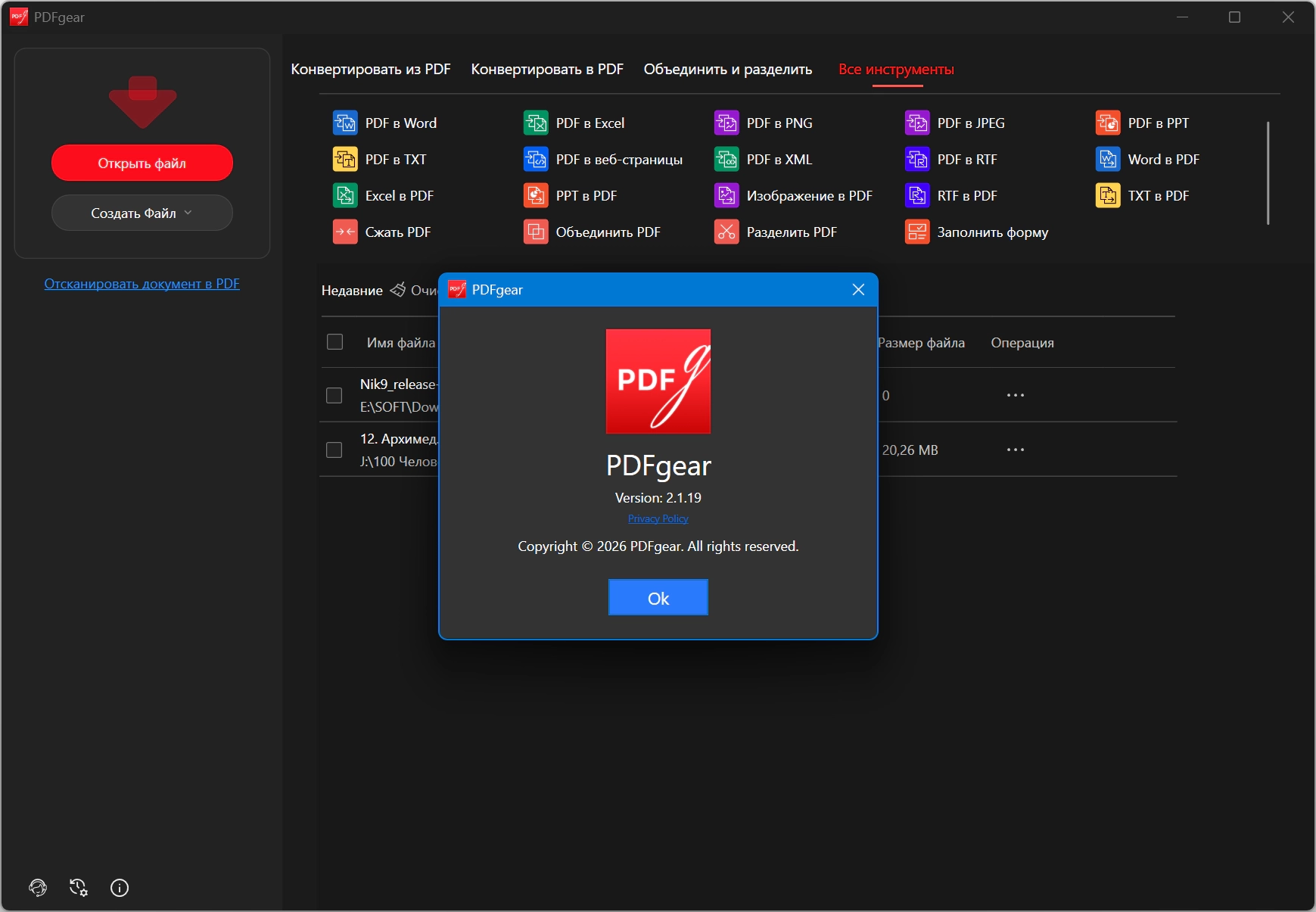Viewport: 1316px width, 912px height.
Task: Choose the PDF в JPEG converter icon
Action: (x=917, y=123)
